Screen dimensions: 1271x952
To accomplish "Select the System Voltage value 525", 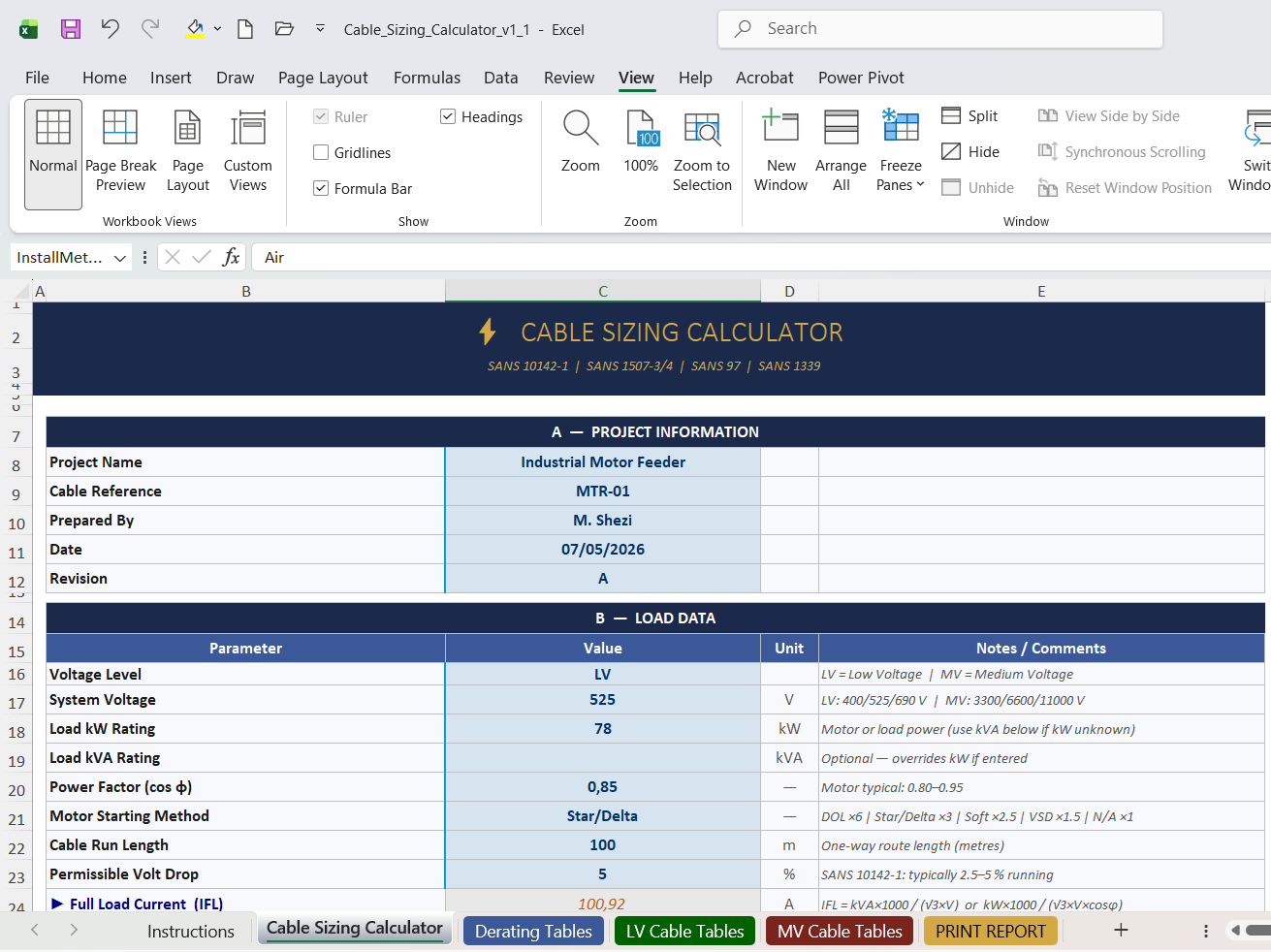I will click(x=603, y=700).
